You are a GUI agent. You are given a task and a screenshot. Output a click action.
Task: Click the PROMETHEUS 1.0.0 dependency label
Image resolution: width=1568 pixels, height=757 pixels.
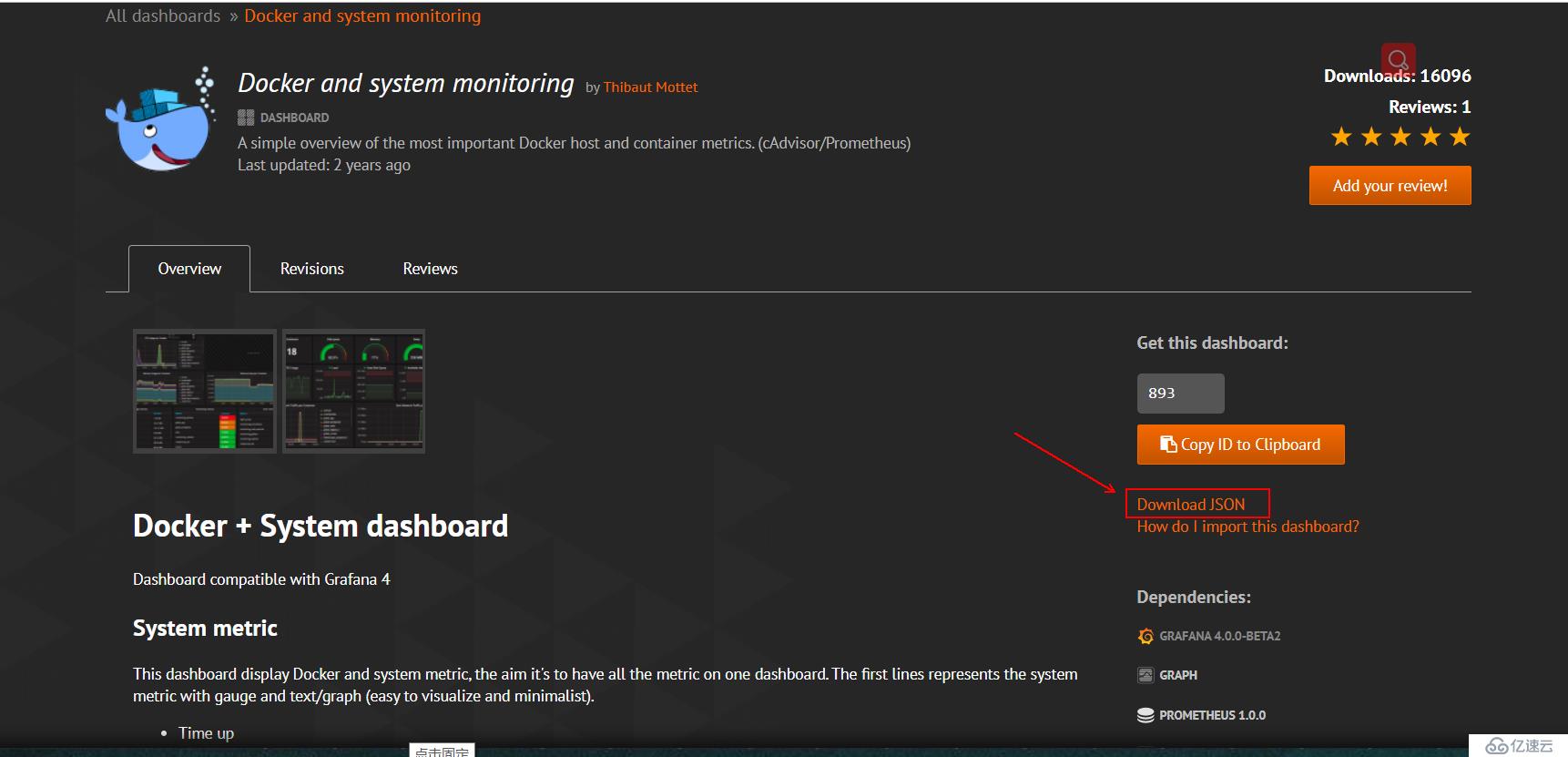pyautogui.click(x=1212, y=715)
